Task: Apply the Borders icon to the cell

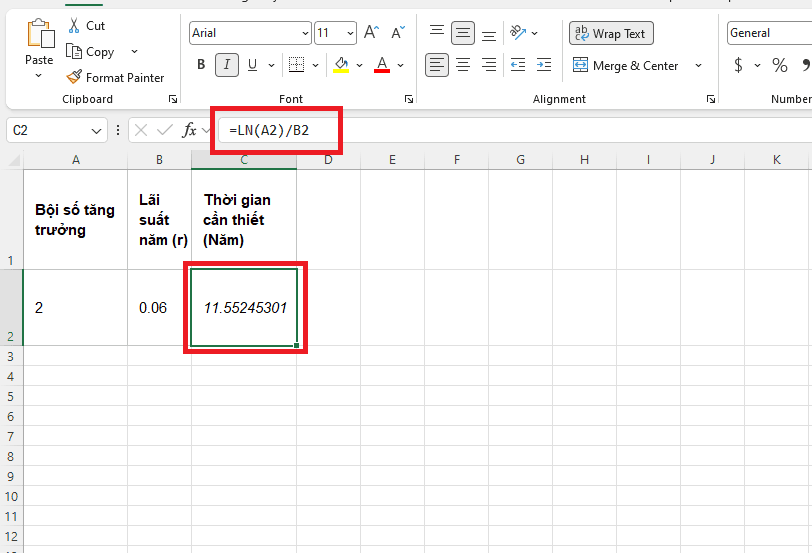Action: [x=296, y=65]
